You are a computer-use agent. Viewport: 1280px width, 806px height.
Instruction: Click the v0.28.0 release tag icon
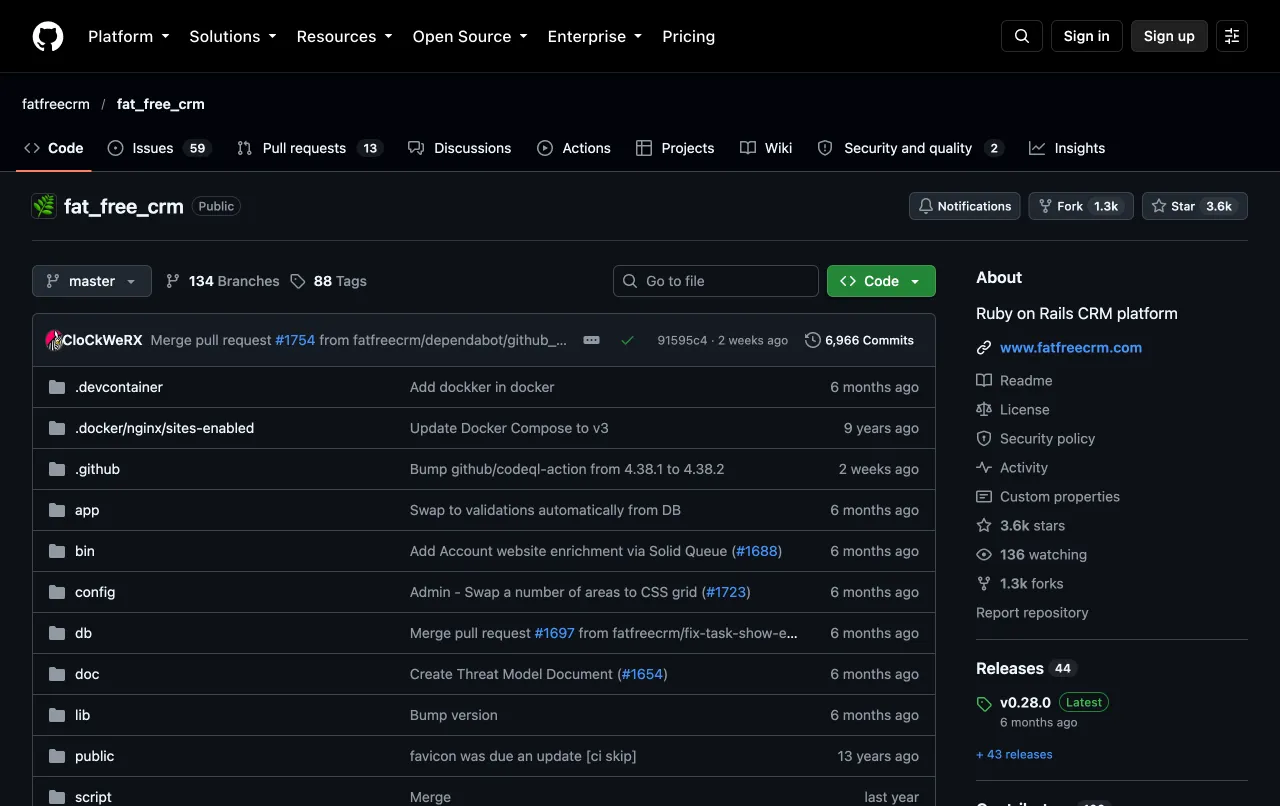coord(984,703)
